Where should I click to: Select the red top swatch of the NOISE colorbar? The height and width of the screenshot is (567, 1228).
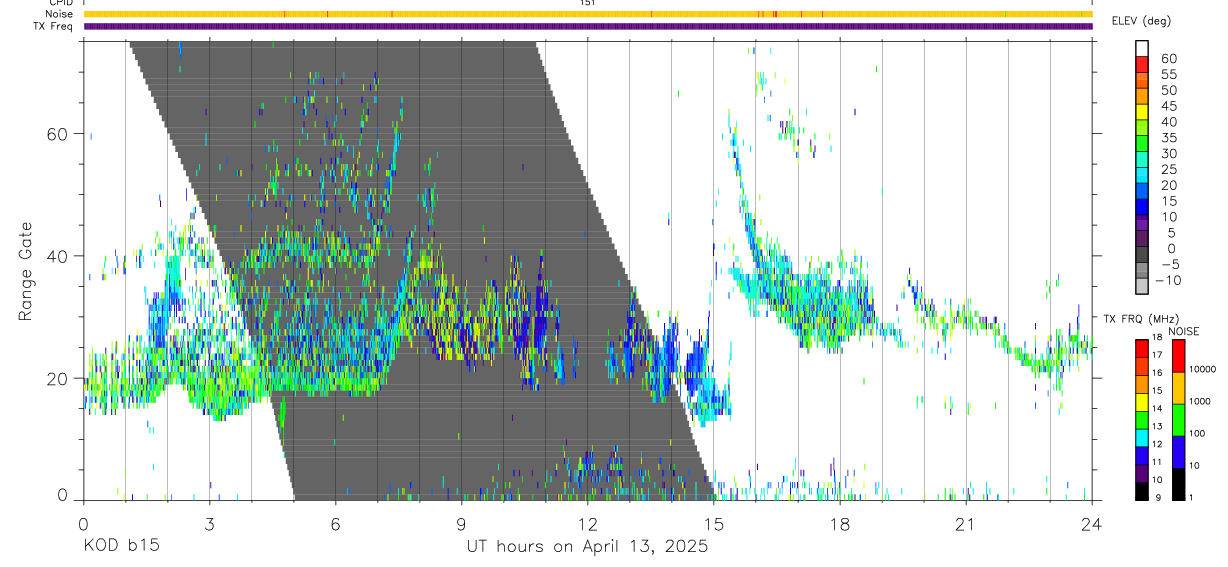(1178, 356)
